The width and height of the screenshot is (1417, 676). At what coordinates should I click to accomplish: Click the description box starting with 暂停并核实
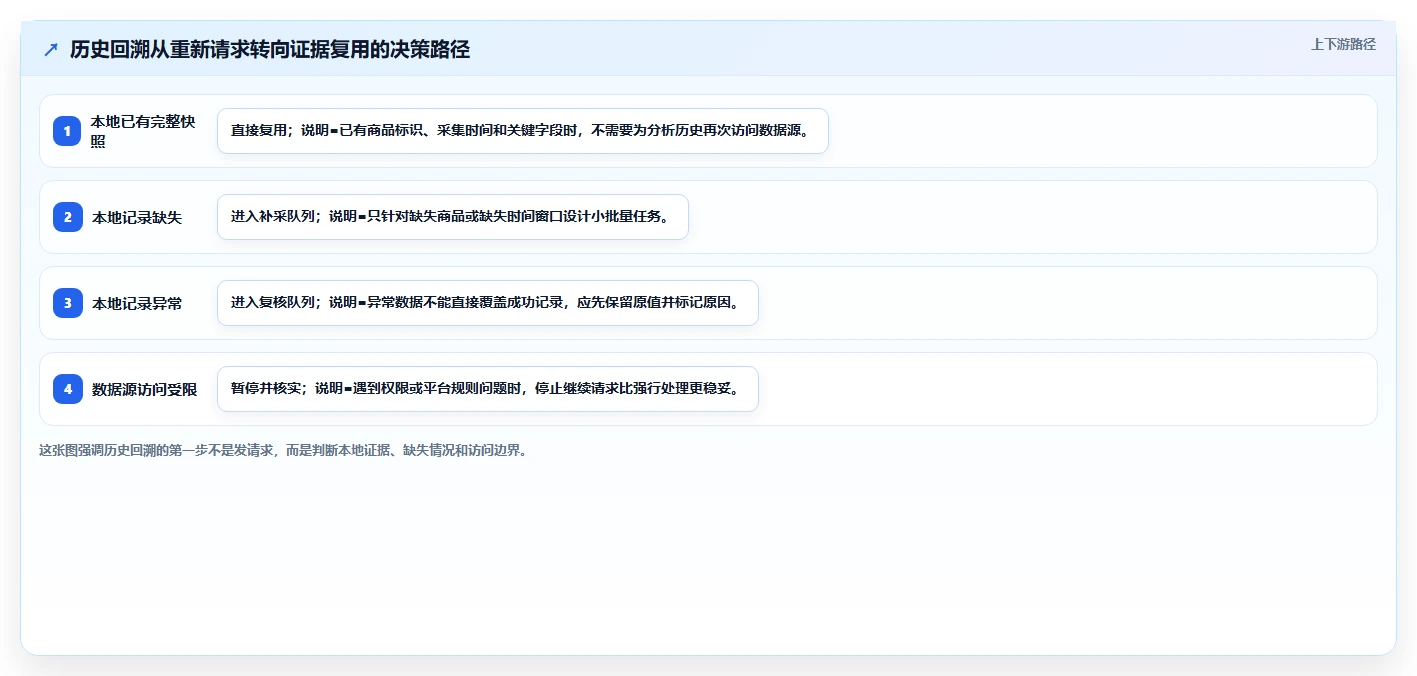pos(488,389)
